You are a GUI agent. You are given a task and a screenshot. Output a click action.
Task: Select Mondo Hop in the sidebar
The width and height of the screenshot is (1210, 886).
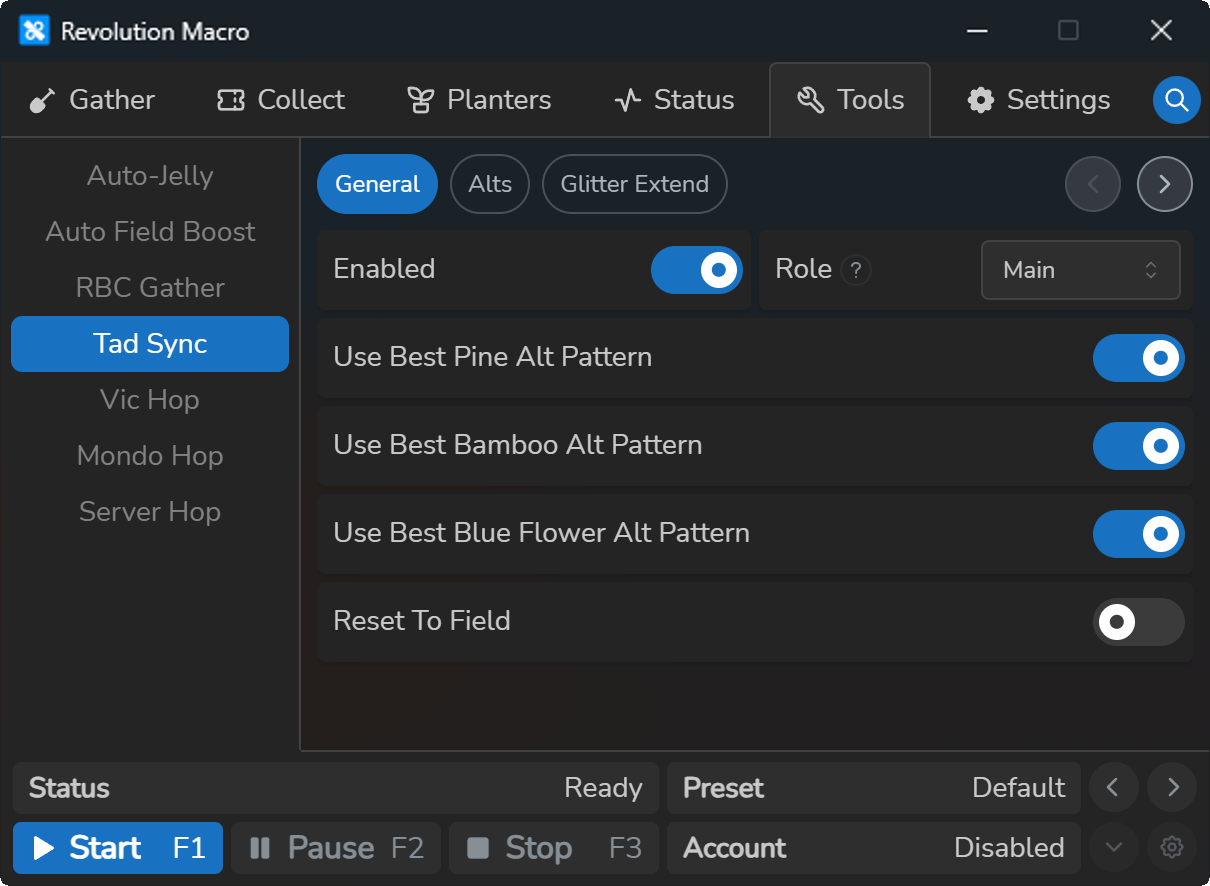150,456
